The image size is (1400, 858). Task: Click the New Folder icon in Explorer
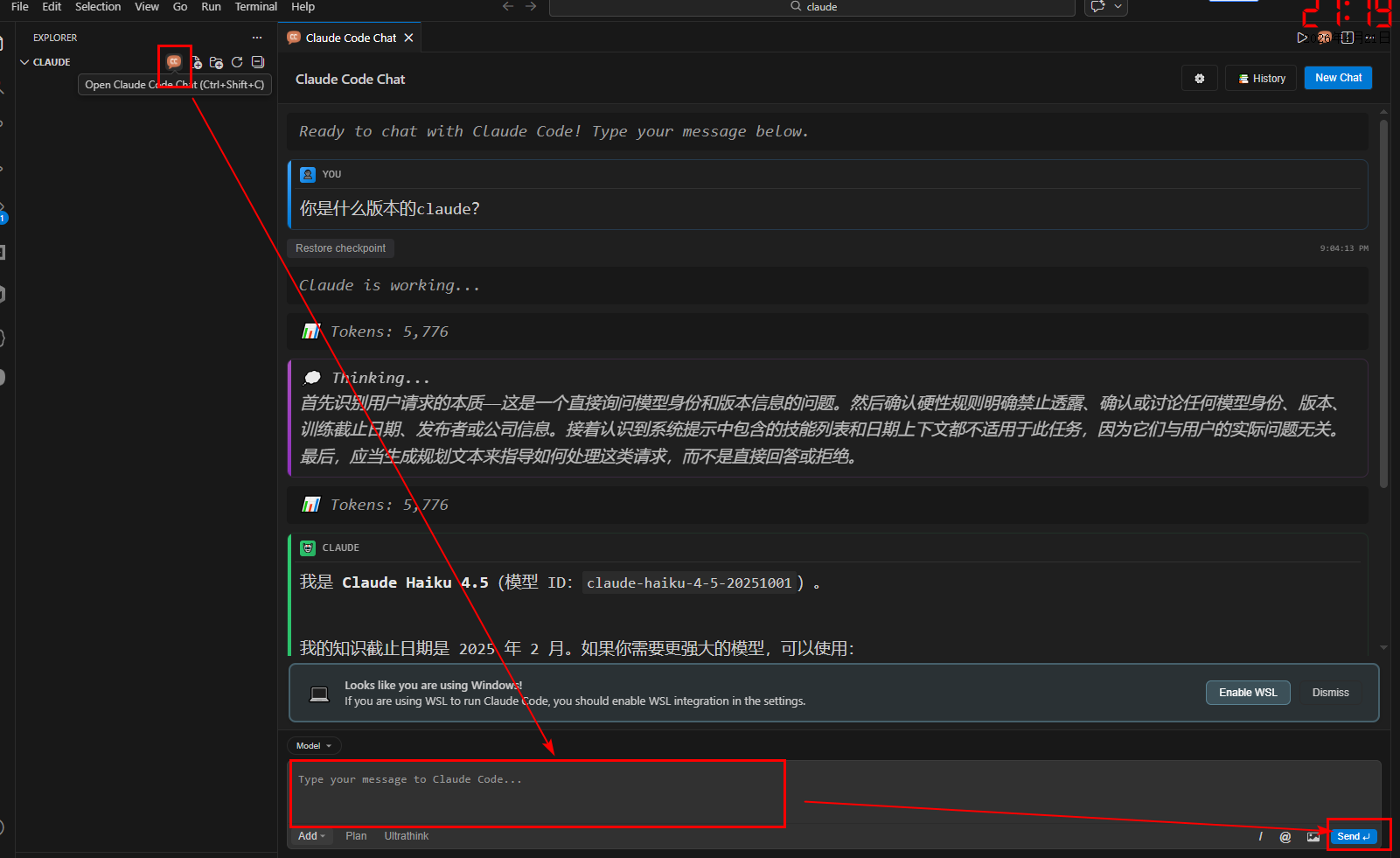pyautogui.click(x=216, y=63)
